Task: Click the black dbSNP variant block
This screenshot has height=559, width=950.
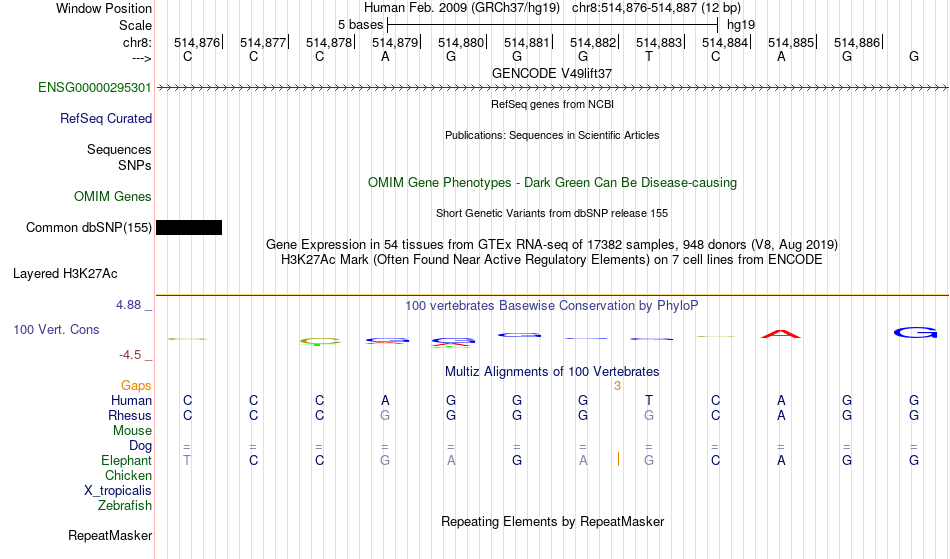Action: pos(189,228)
